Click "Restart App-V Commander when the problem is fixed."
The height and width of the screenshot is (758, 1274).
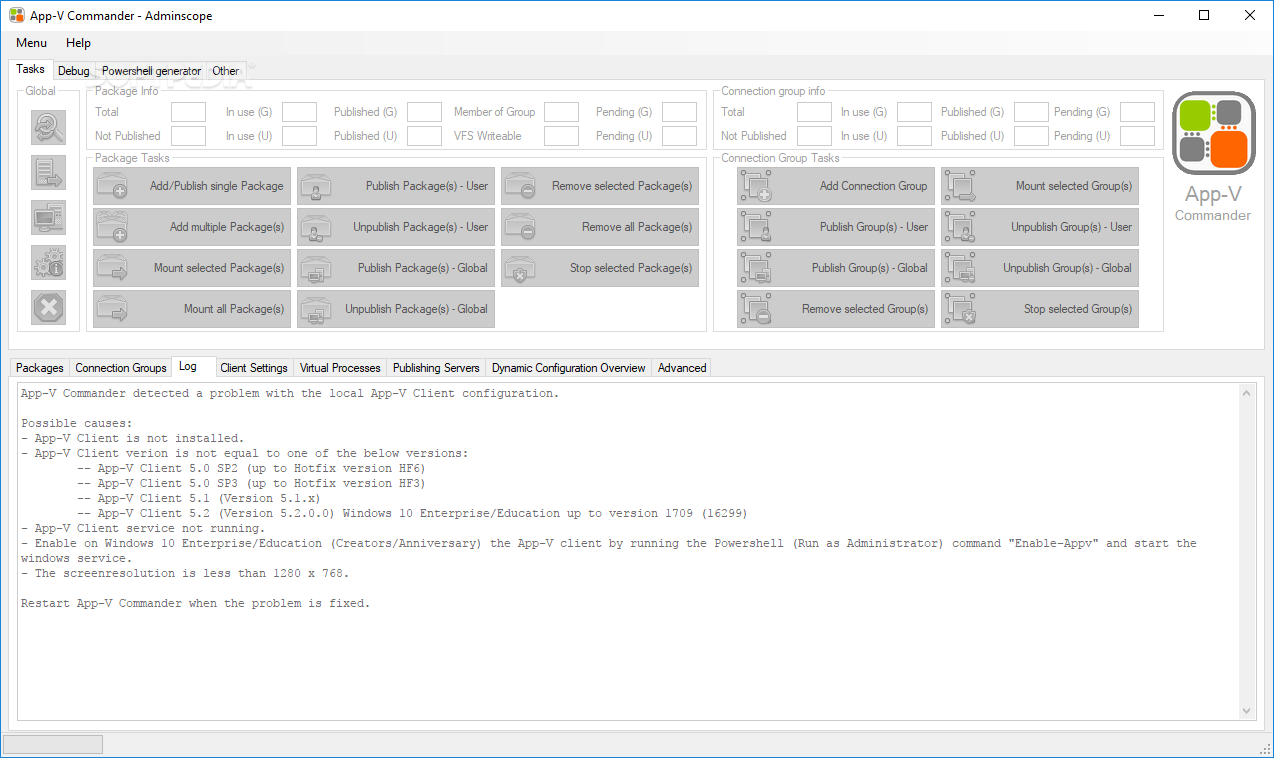pos(195,603)
